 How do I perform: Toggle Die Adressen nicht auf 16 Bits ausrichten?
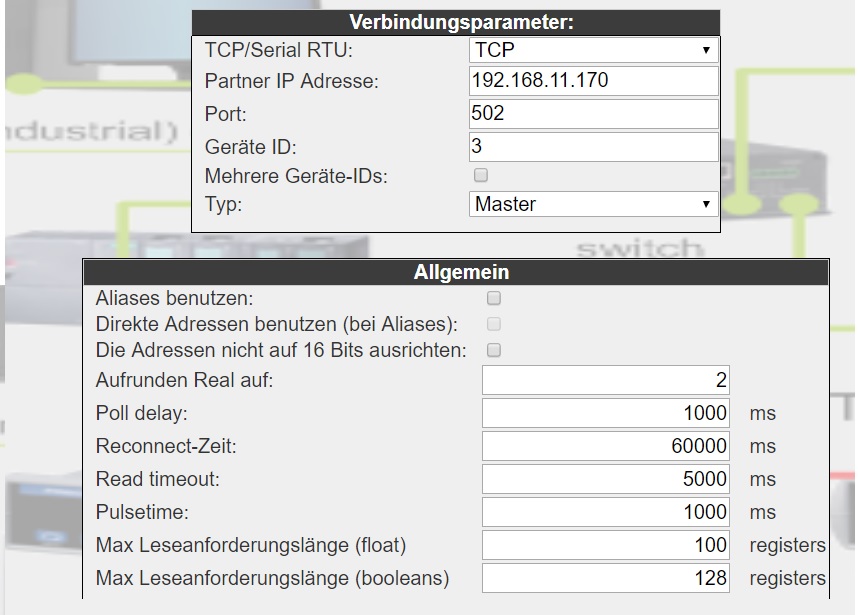494,350
